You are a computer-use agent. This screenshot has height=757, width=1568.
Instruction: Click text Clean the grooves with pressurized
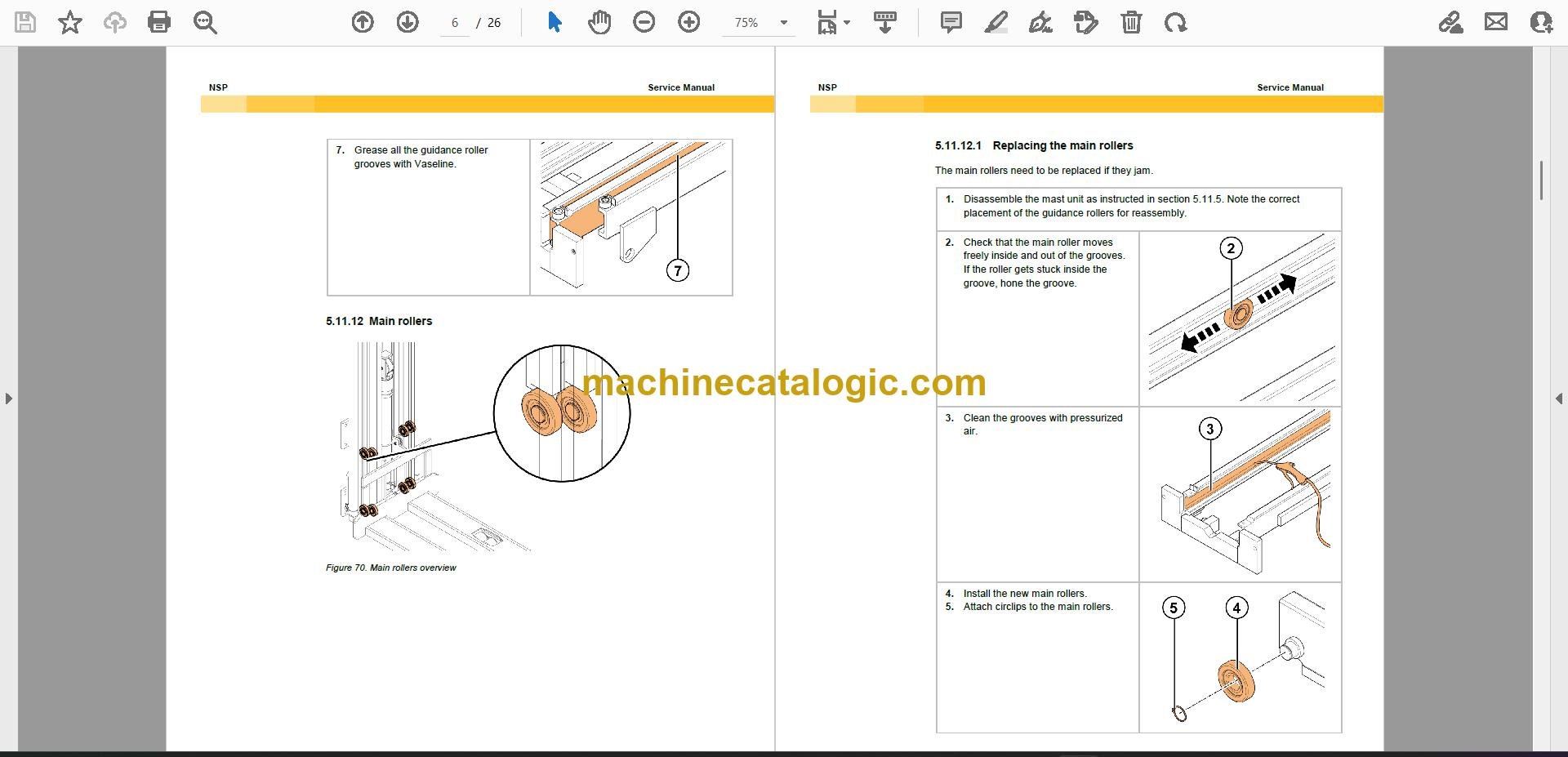point(1043,418)
